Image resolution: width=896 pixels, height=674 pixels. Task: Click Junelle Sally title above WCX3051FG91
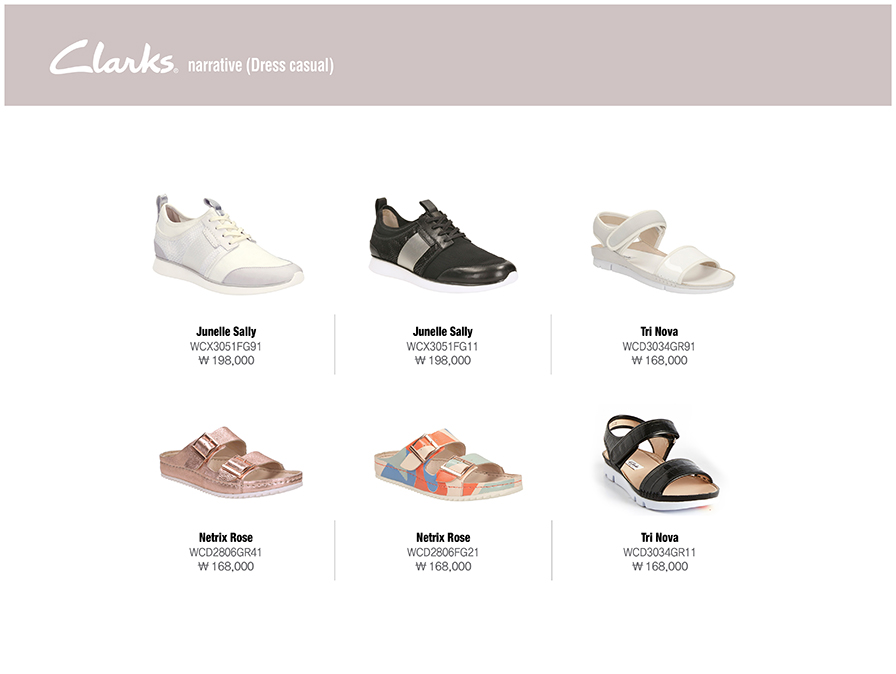[x=226, y=331]
